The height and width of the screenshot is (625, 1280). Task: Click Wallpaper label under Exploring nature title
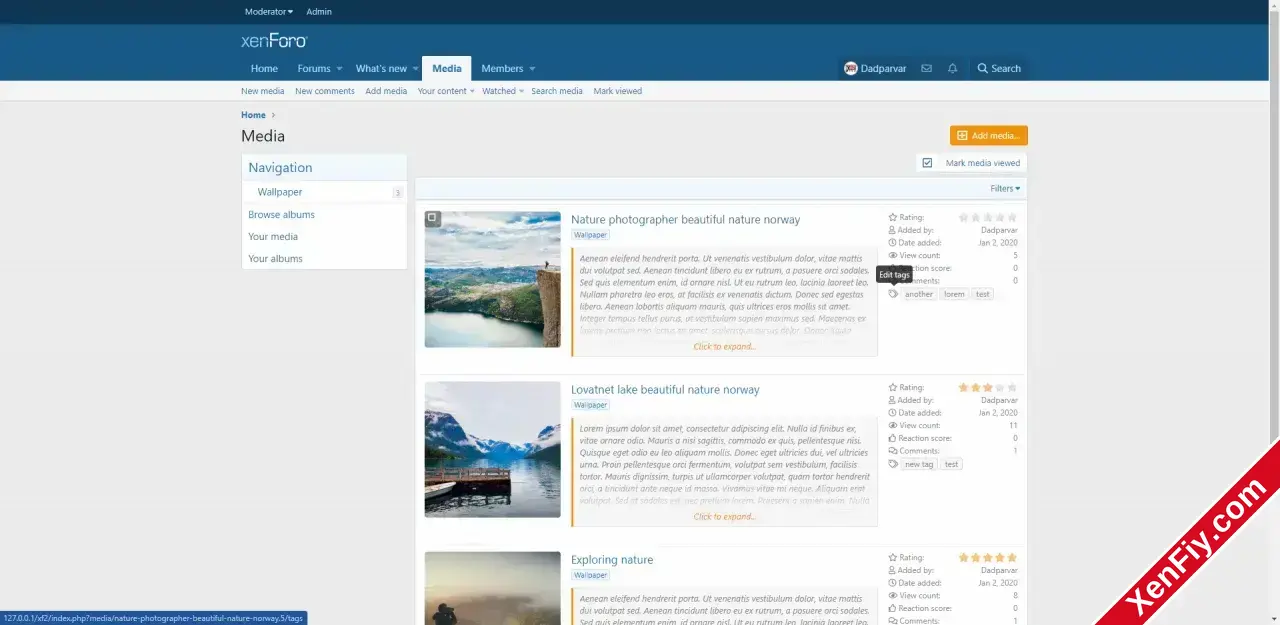[590, 575]
